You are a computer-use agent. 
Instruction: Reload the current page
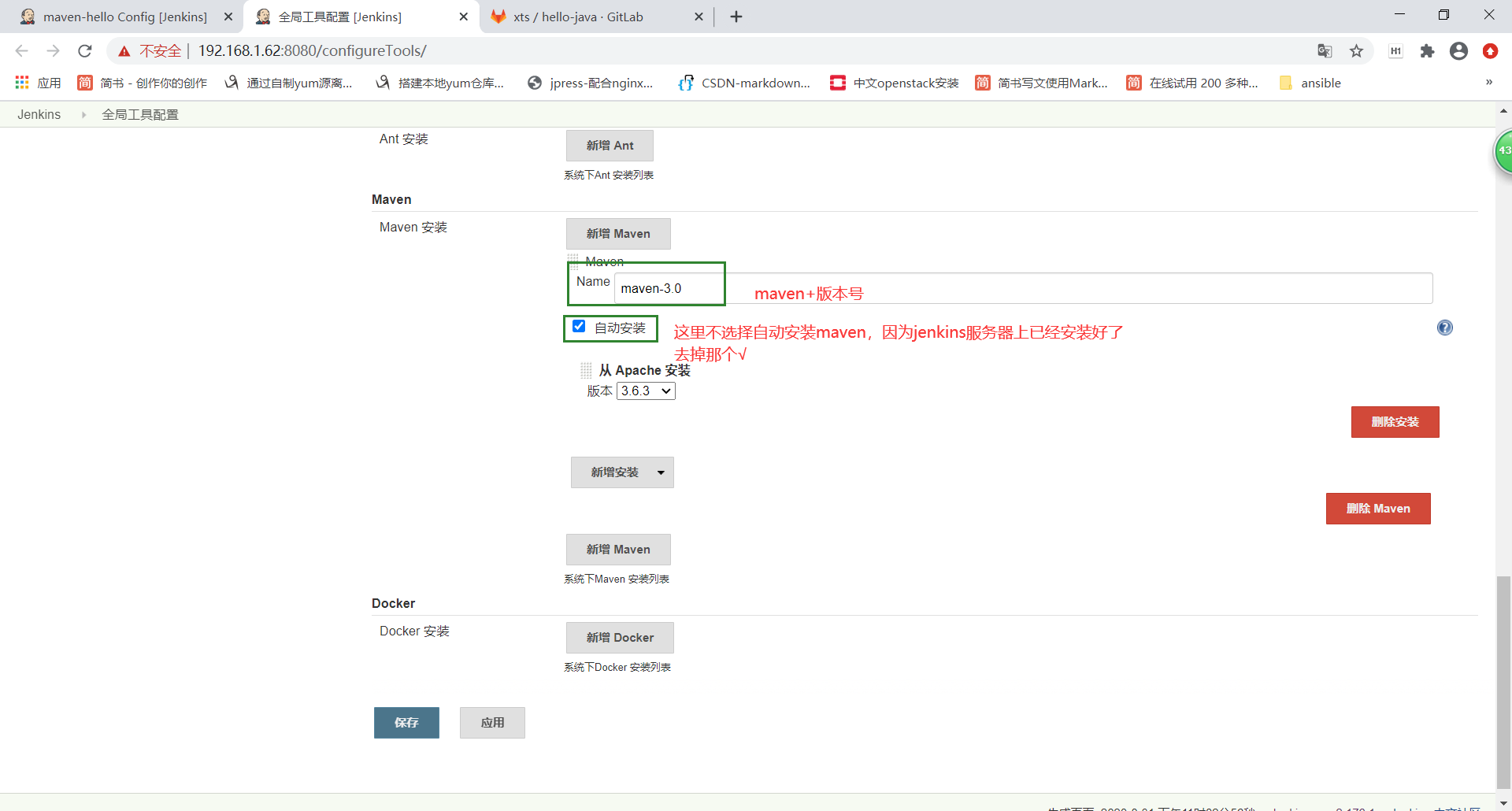coord(85,51)
